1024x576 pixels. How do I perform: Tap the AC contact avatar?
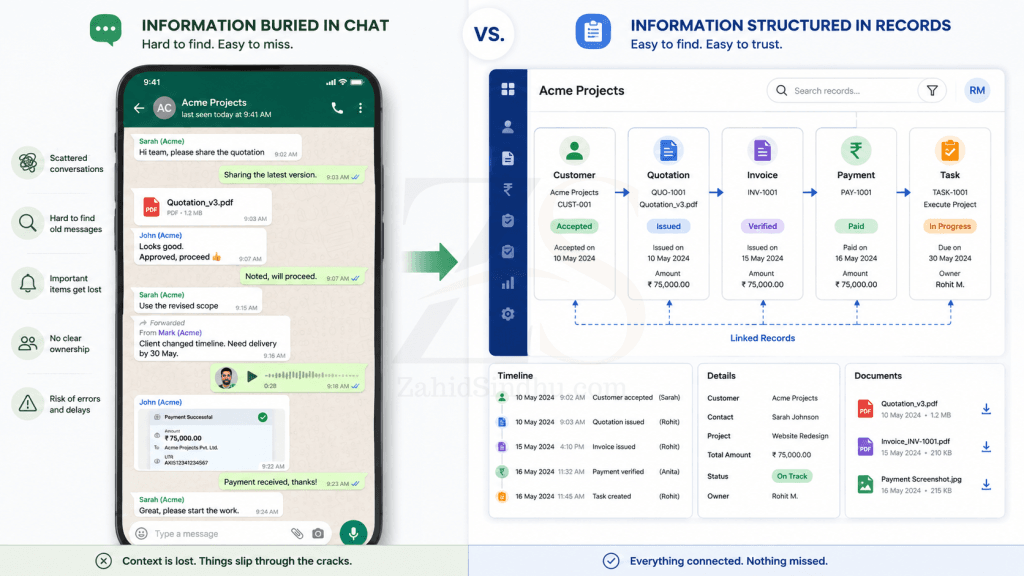click(165, 108)
